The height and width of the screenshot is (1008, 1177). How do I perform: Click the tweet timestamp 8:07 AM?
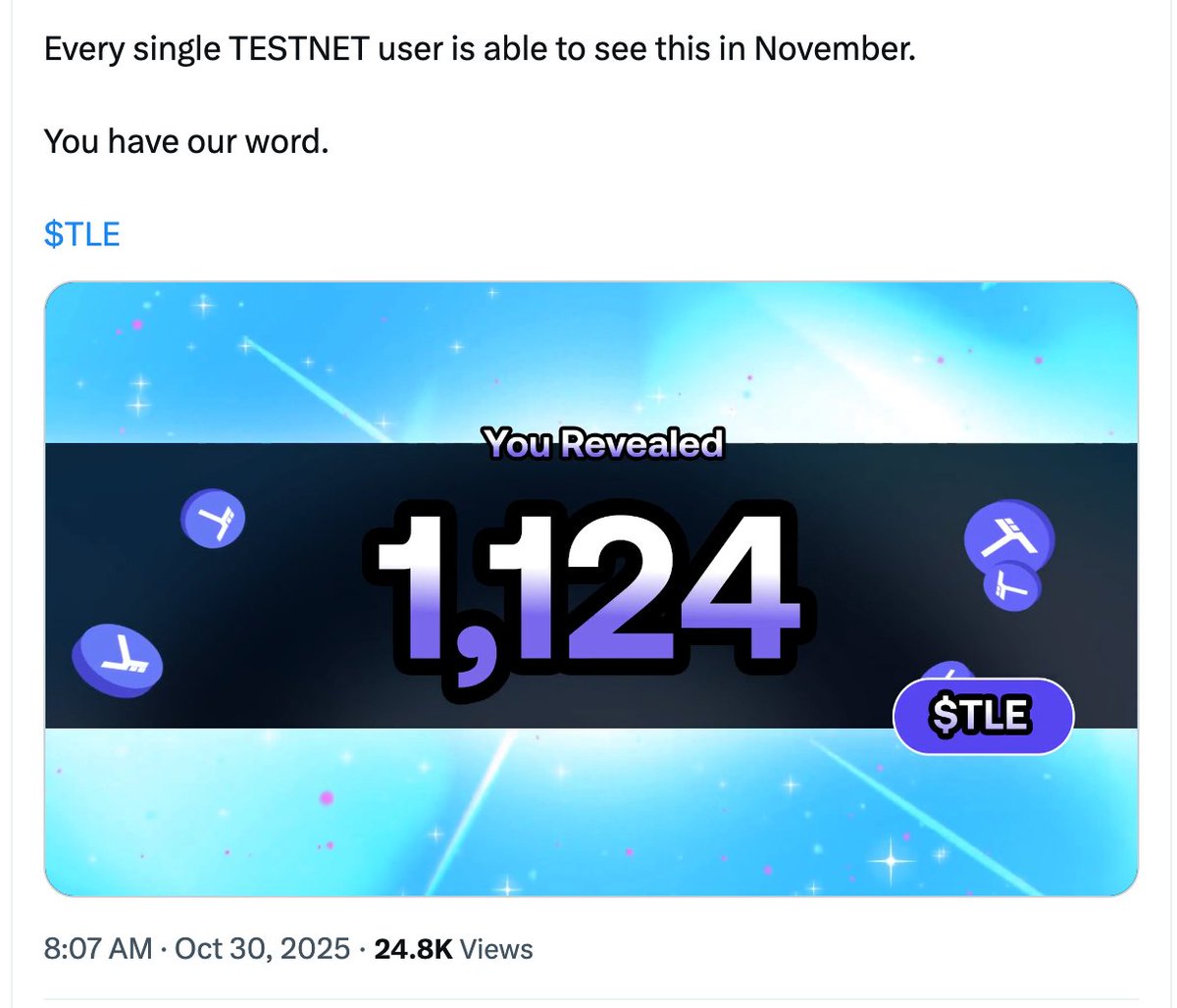tap(98, 949)
